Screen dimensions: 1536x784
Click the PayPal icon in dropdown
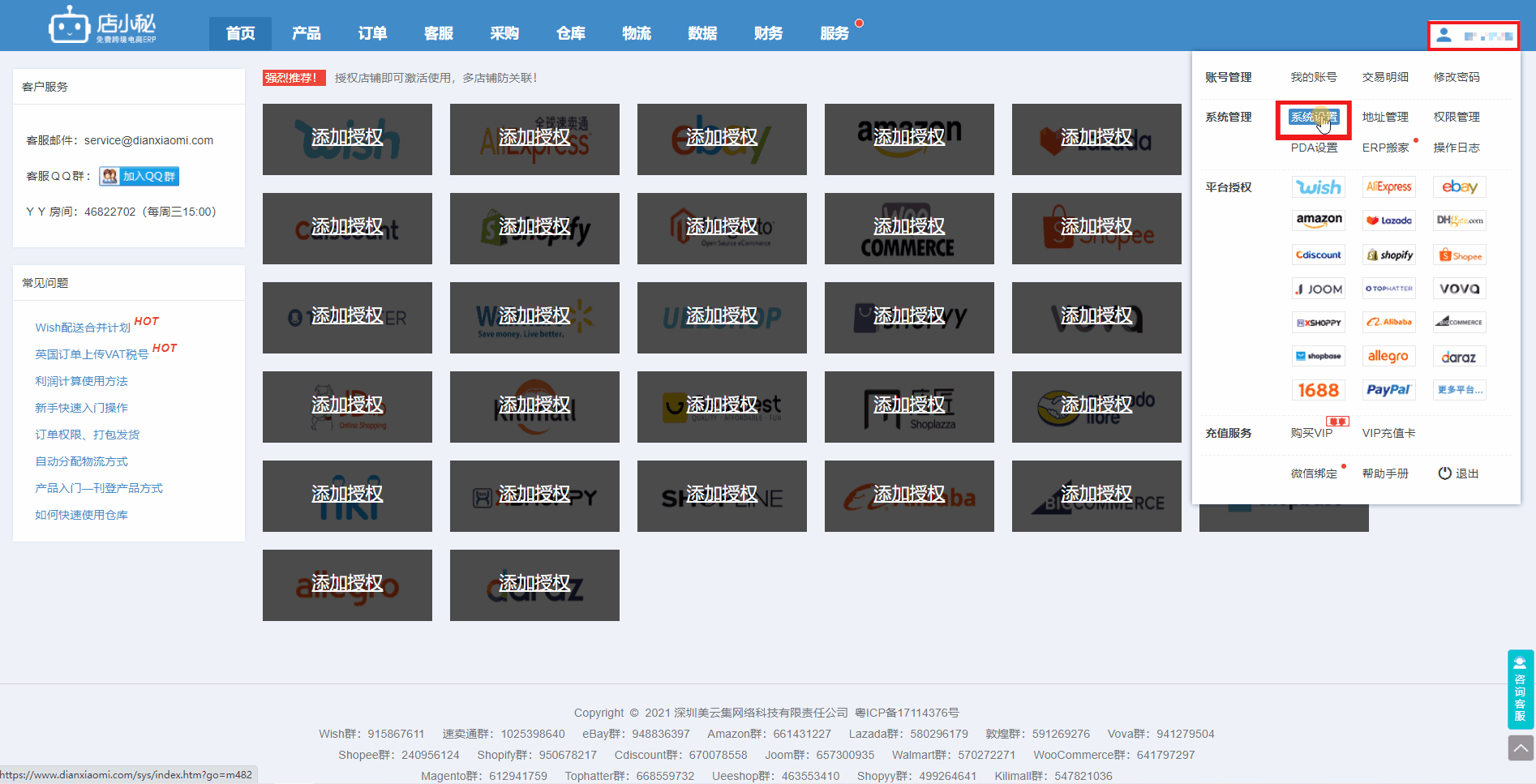1388,390
